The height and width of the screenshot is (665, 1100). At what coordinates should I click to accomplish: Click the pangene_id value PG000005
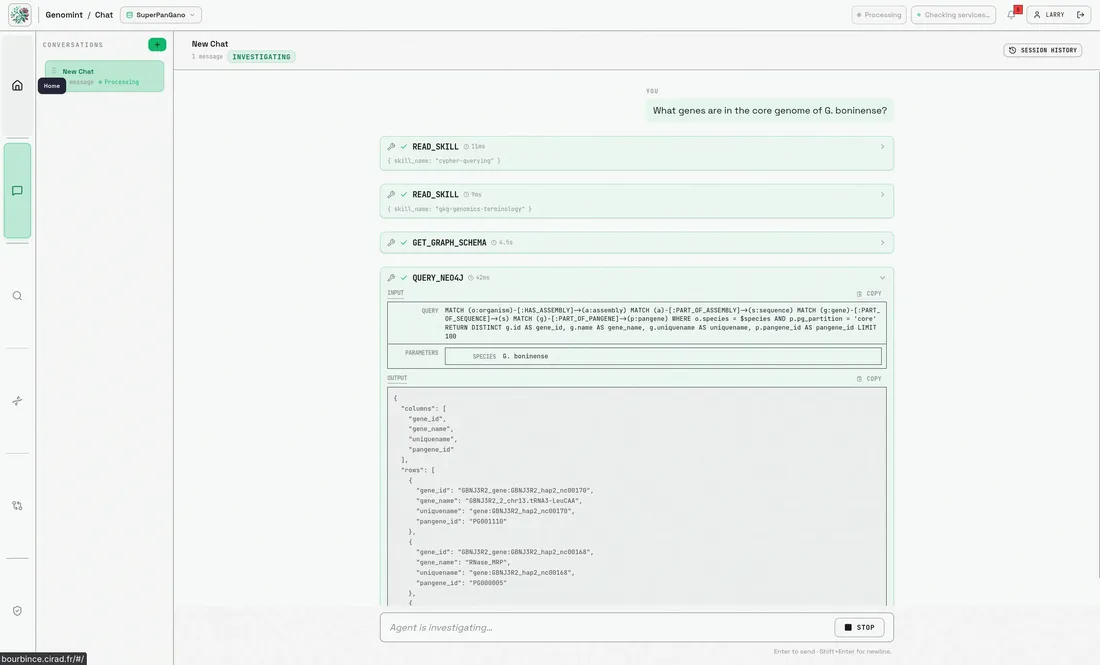coord(488,583)
